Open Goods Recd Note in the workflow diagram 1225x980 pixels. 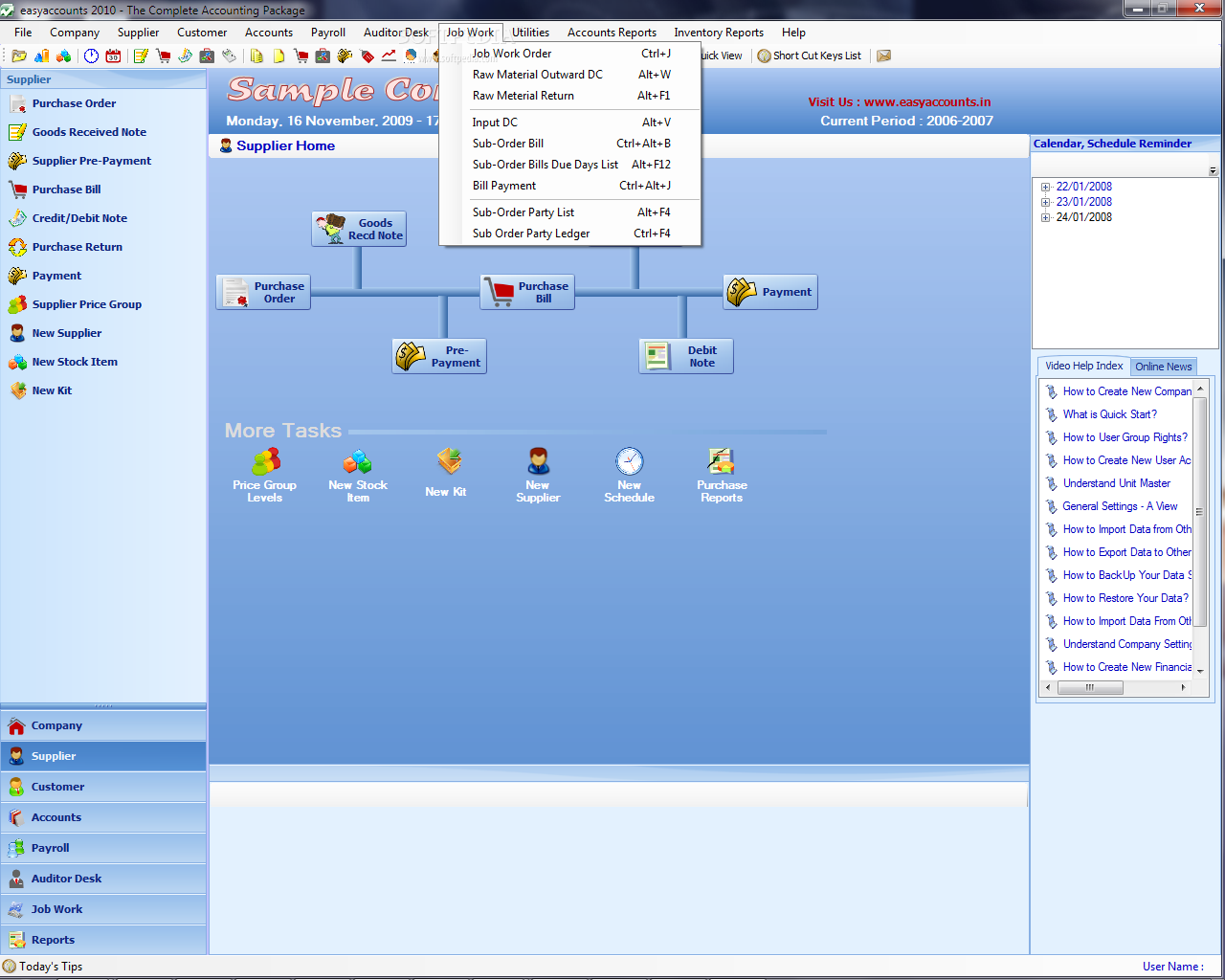(x=359, y=229)
